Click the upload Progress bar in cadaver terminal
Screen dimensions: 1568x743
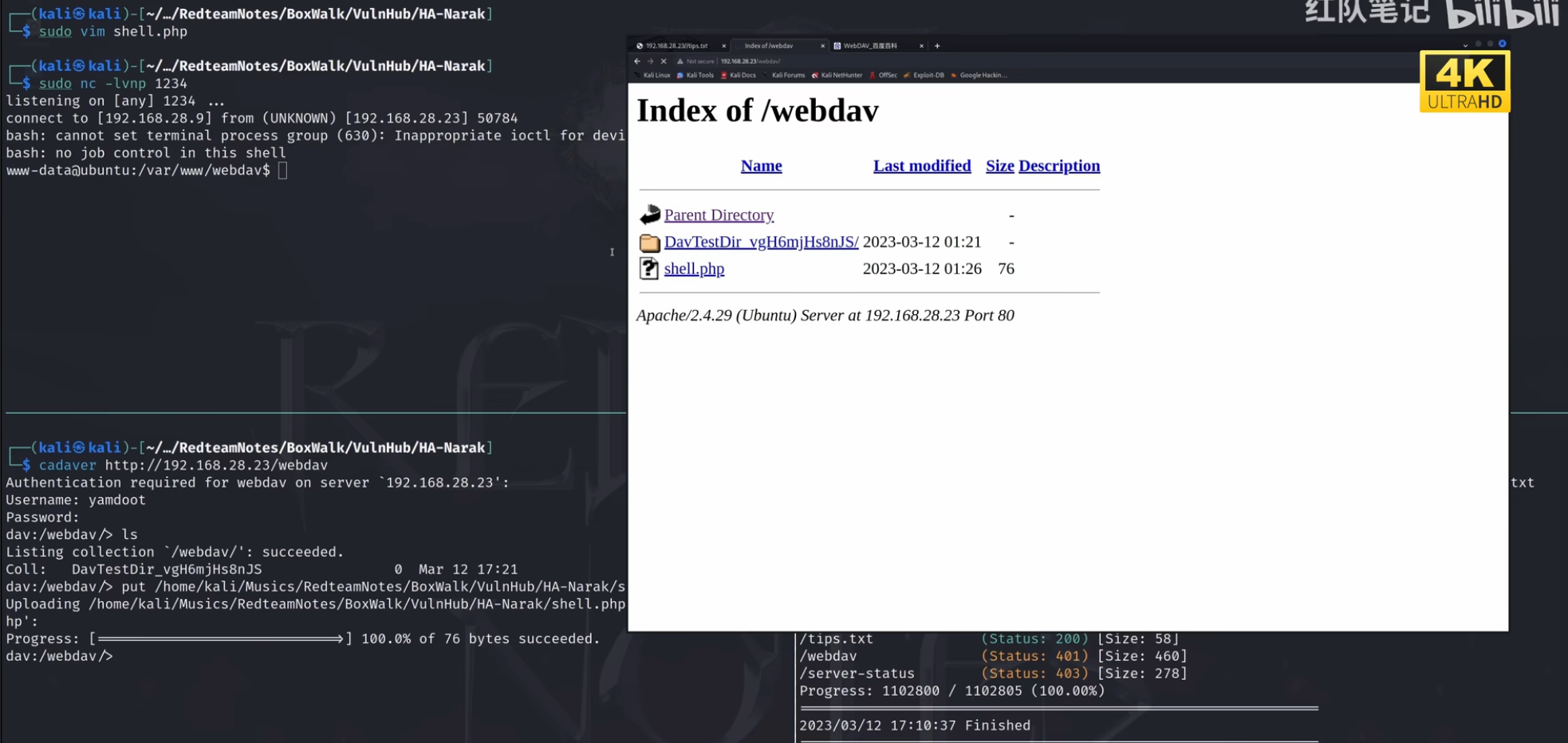tap(221, 639)
